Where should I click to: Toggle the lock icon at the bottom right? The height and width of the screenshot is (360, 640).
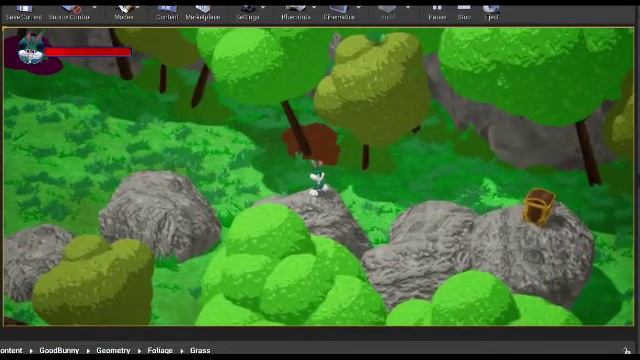pyautogui.click(x=627, y=351)
